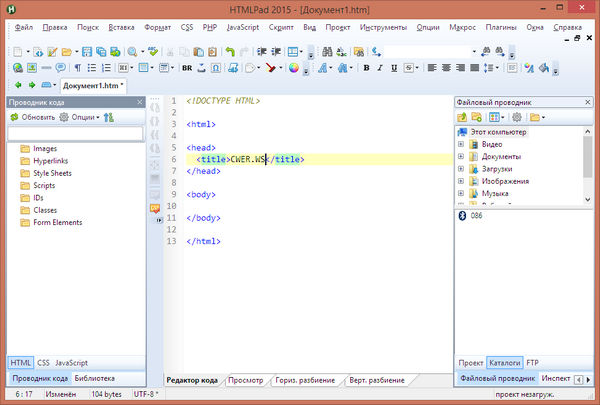Toggle Italic formatting button

point(382,69)
